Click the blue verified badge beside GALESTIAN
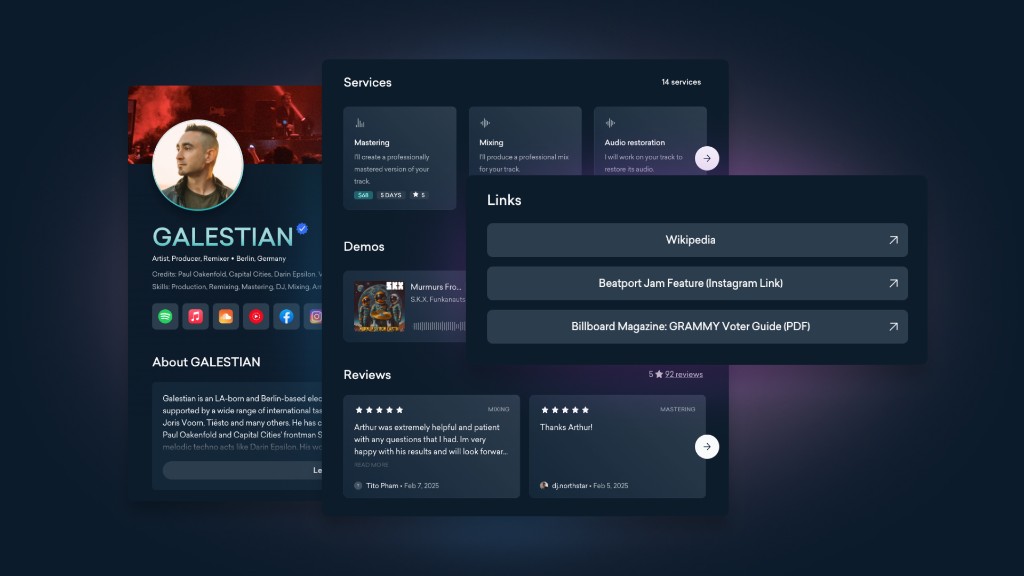 click(302, 229)
